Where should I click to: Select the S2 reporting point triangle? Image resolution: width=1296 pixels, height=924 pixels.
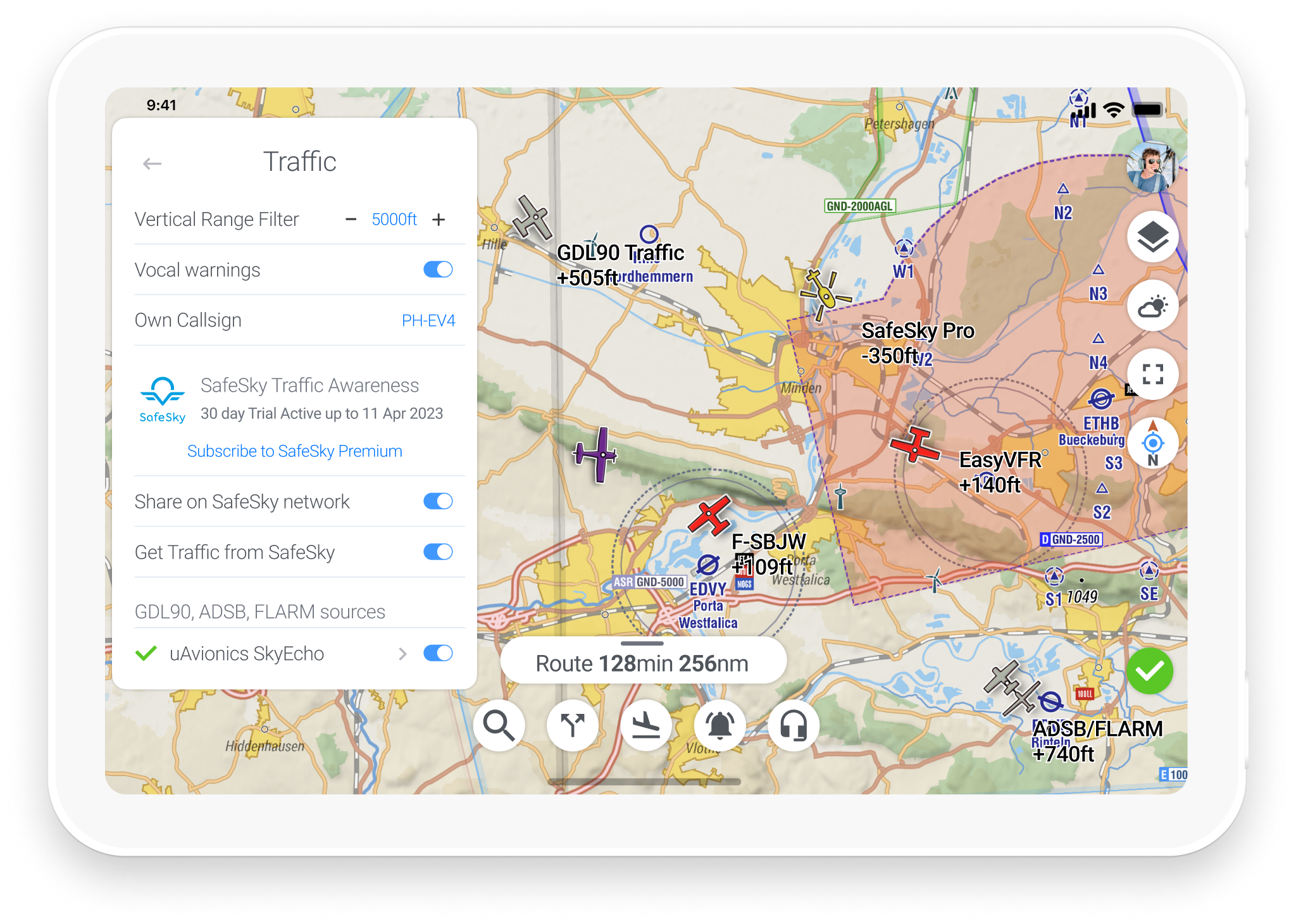point(1102,488)
